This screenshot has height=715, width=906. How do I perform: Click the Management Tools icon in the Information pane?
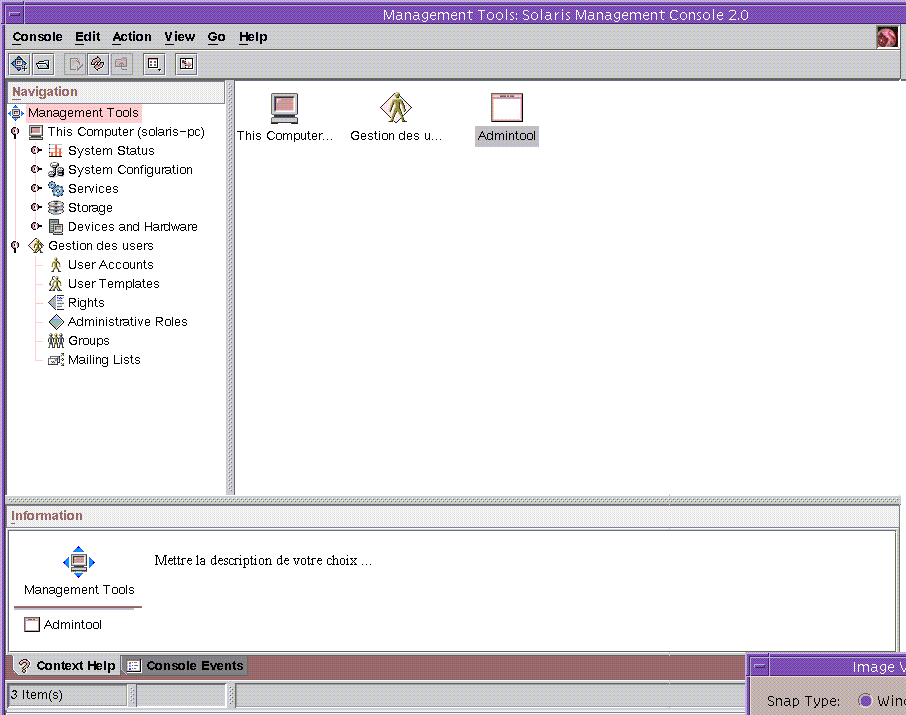click(79, 562)
